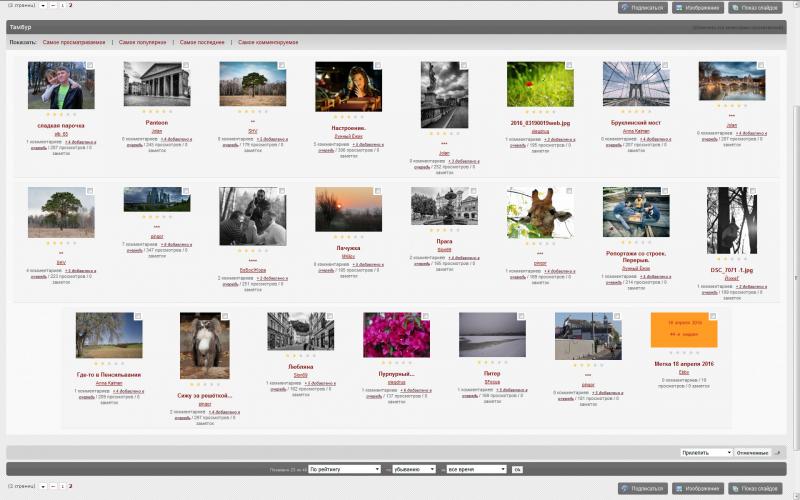Open the 'убыванию' order dropdown
Screen dimensions: 800x500
tap(414, 469)
